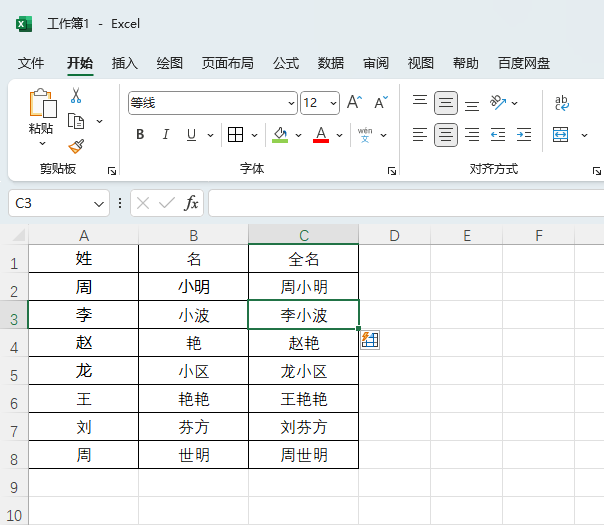Image resolution: width=604 pixels, height=525 pixels.
Task: Toggle center horizontal alignment
Action: 446,135
